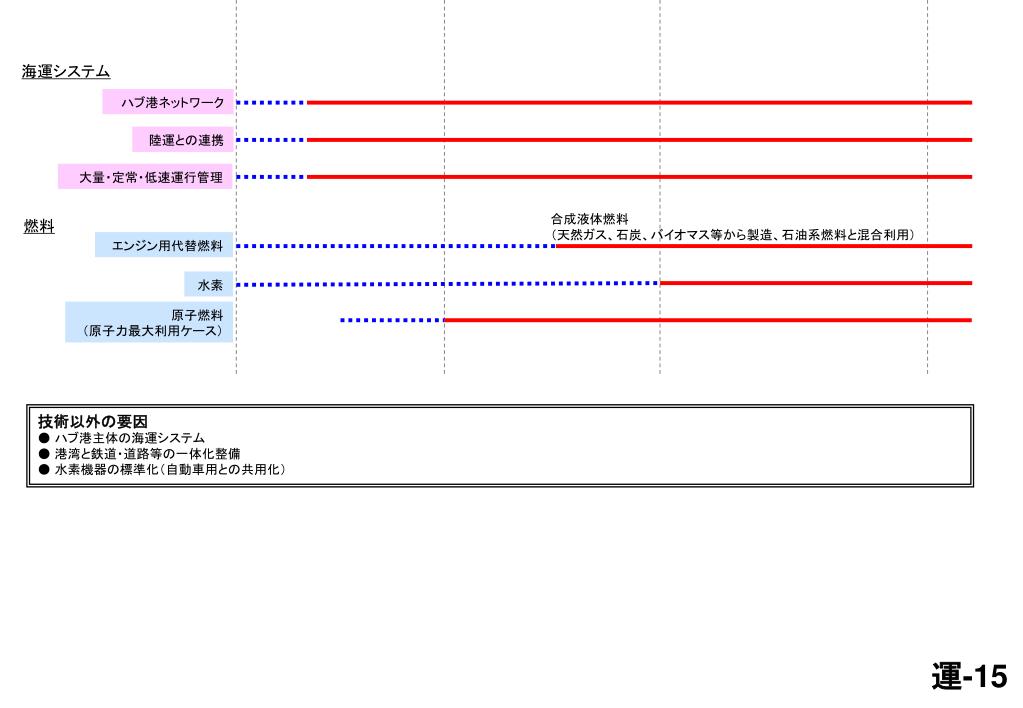Viewport: 1023px width, 708px height.
Task: Click the red bar for 大量・定常・低速運行管理
Action: 639,177
